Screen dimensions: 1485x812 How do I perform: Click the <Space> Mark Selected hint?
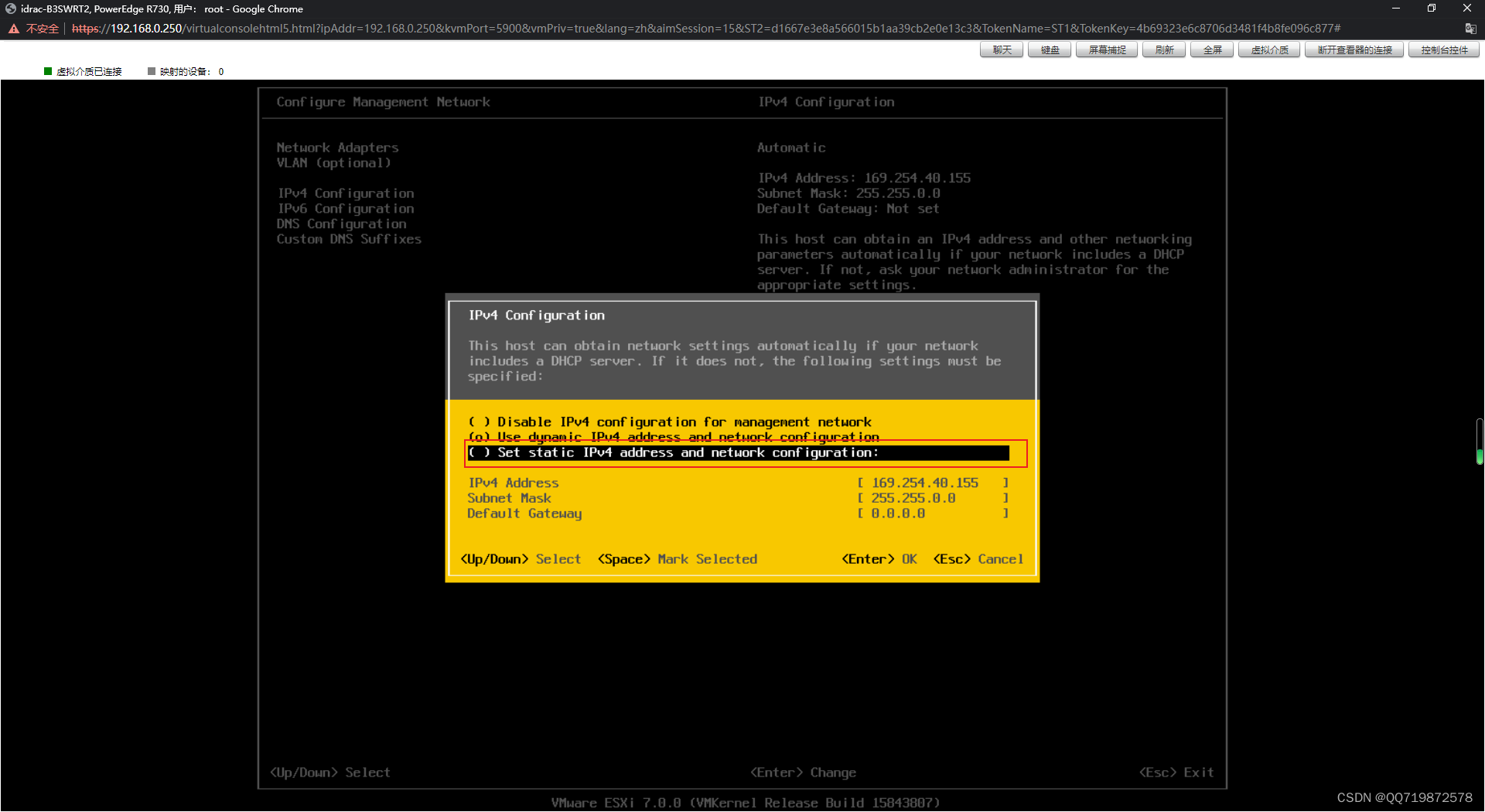(678, 559)
